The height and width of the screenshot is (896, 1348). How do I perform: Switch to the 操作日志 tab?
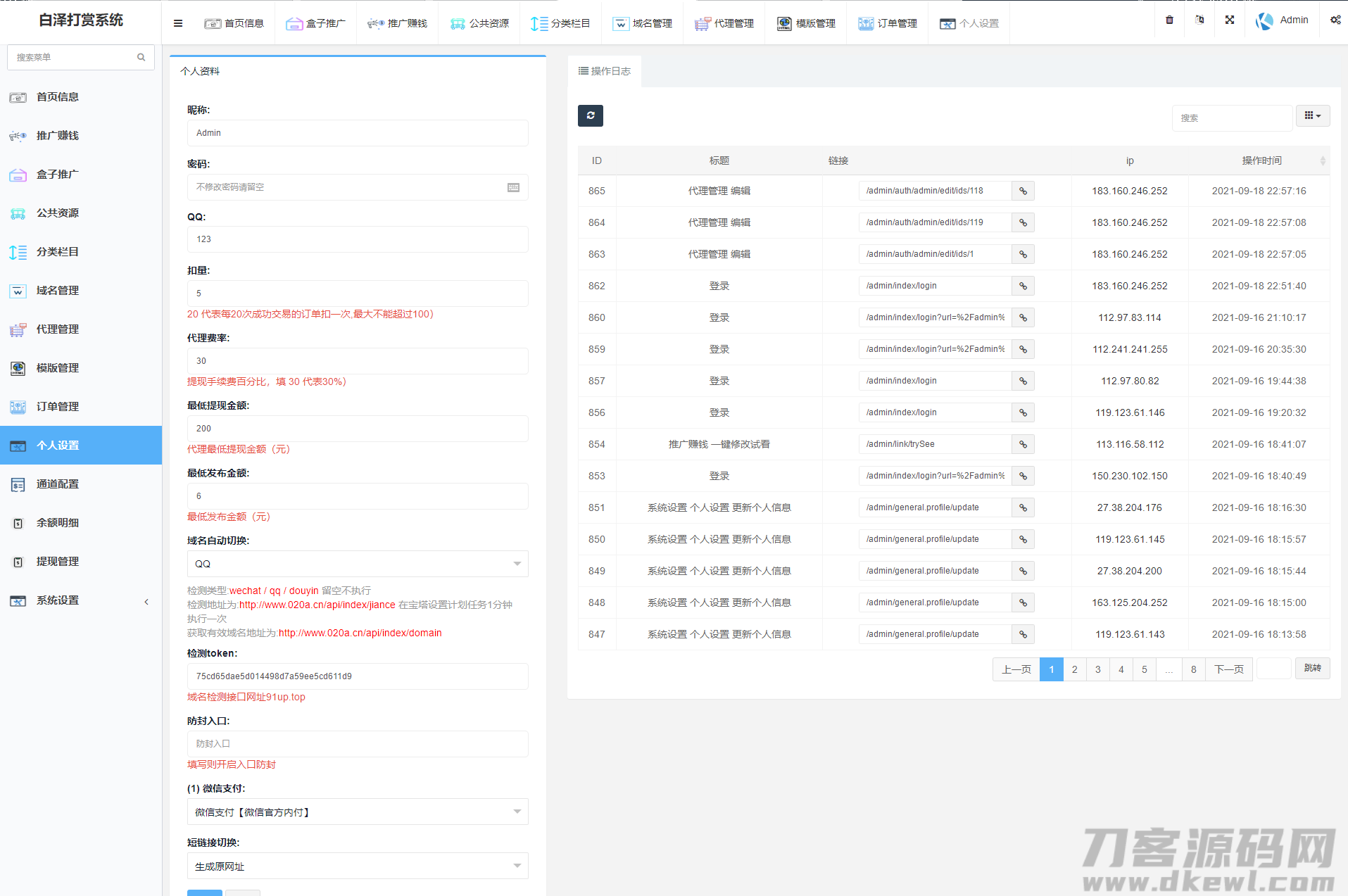point(605,71)
